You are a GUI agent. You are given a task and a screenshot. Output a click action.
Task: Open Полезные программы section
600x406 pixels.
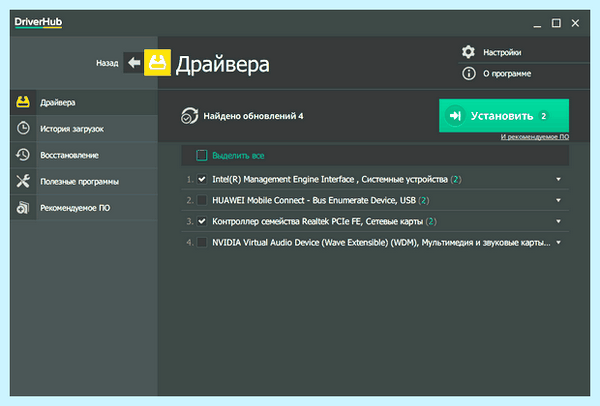(84, 181)
